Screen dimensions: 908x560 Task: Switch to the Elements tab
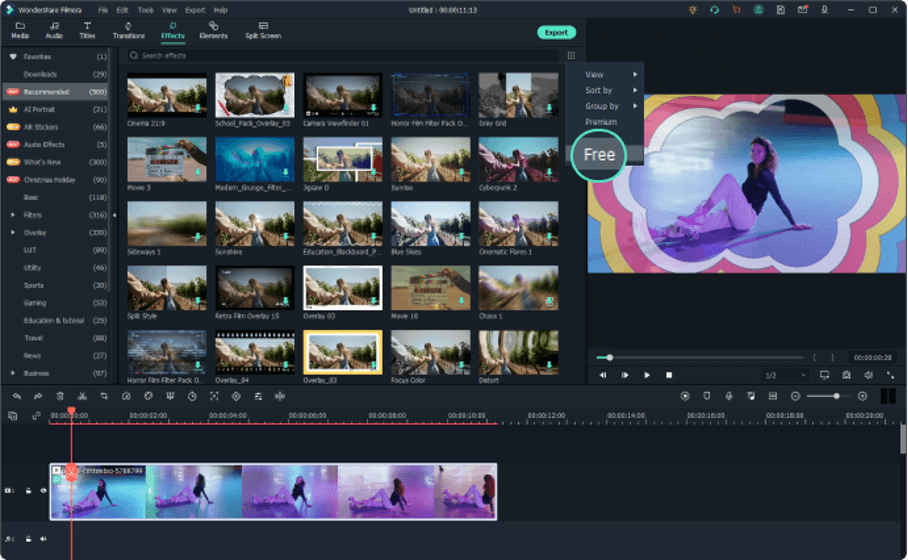click(x=213, y=31)
